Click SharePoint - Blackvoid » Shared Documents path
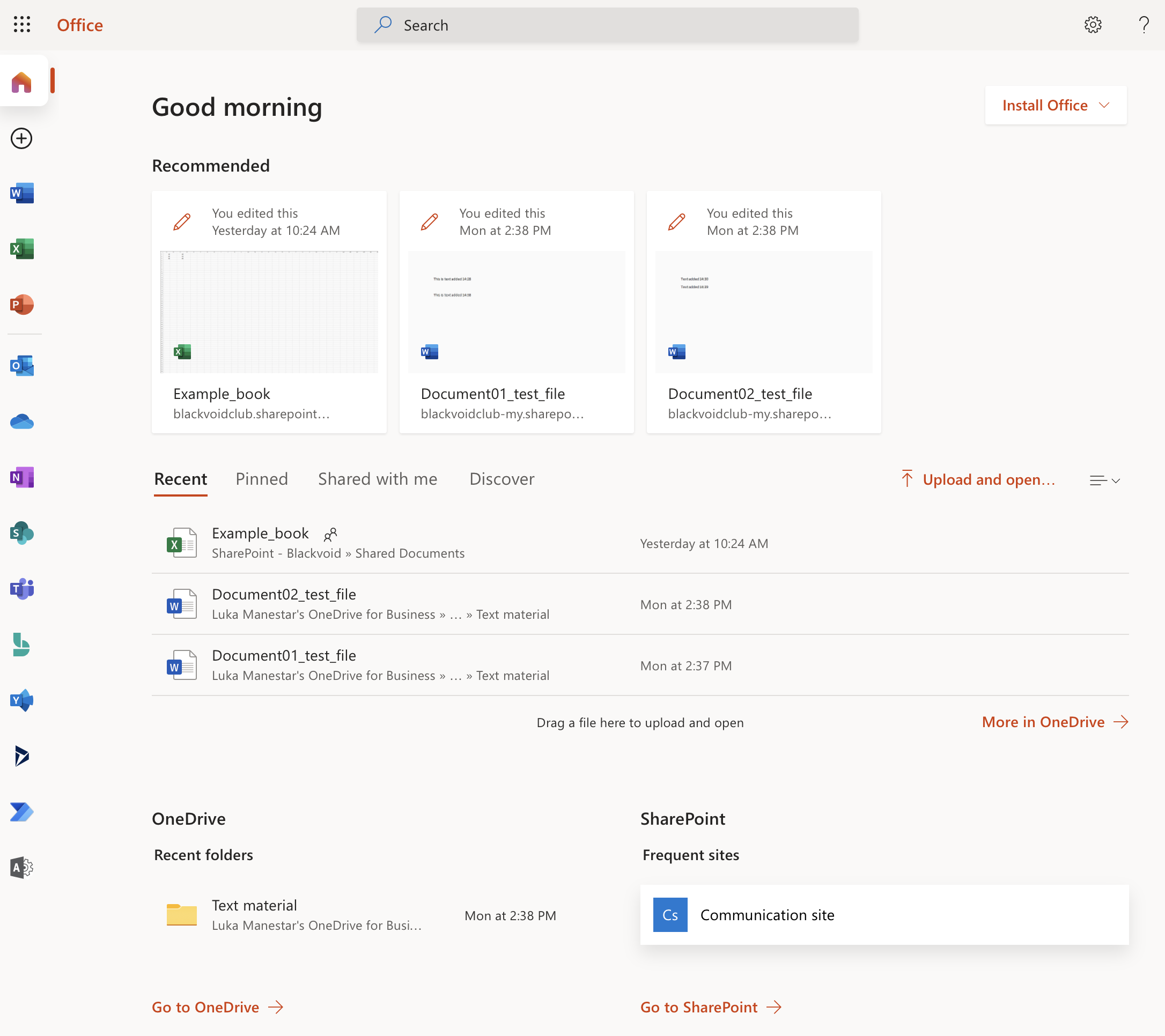1165x1036 pixels. (338, 553)
